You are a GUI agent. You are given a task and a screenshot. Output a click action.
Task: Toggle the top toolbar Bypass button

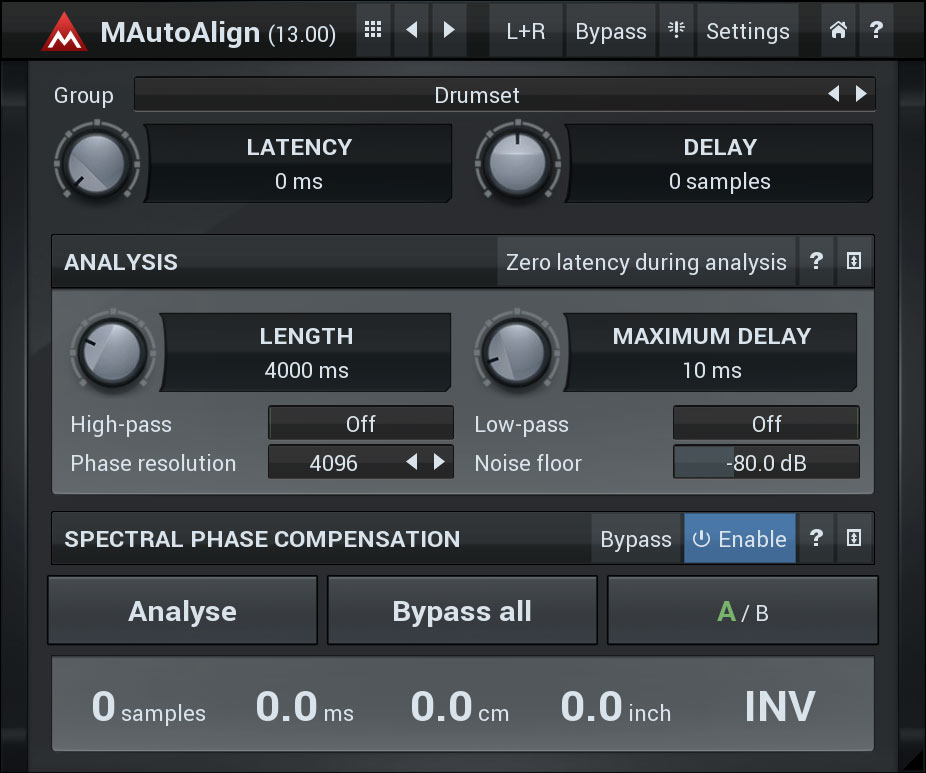(610, 31)
